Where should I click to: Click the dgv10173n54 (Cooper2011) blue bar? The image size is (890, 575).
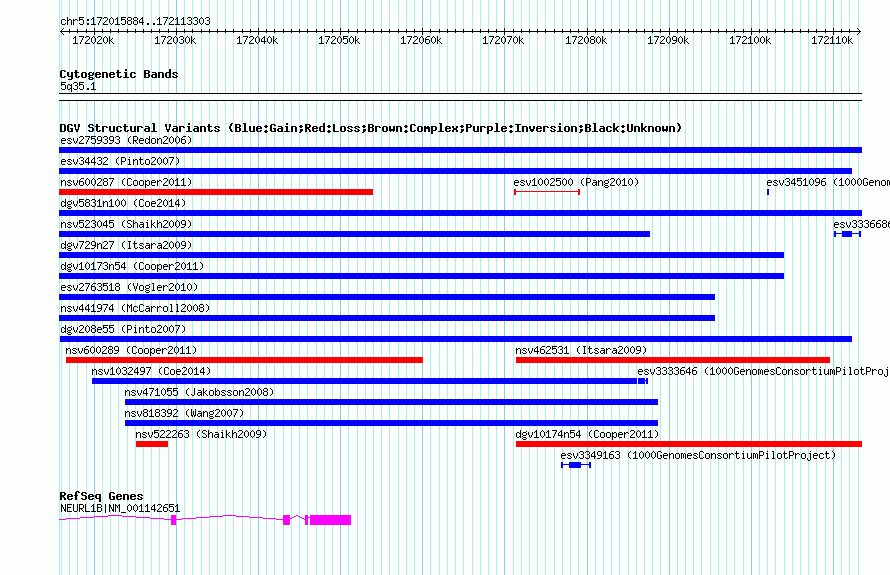point(421,276)
